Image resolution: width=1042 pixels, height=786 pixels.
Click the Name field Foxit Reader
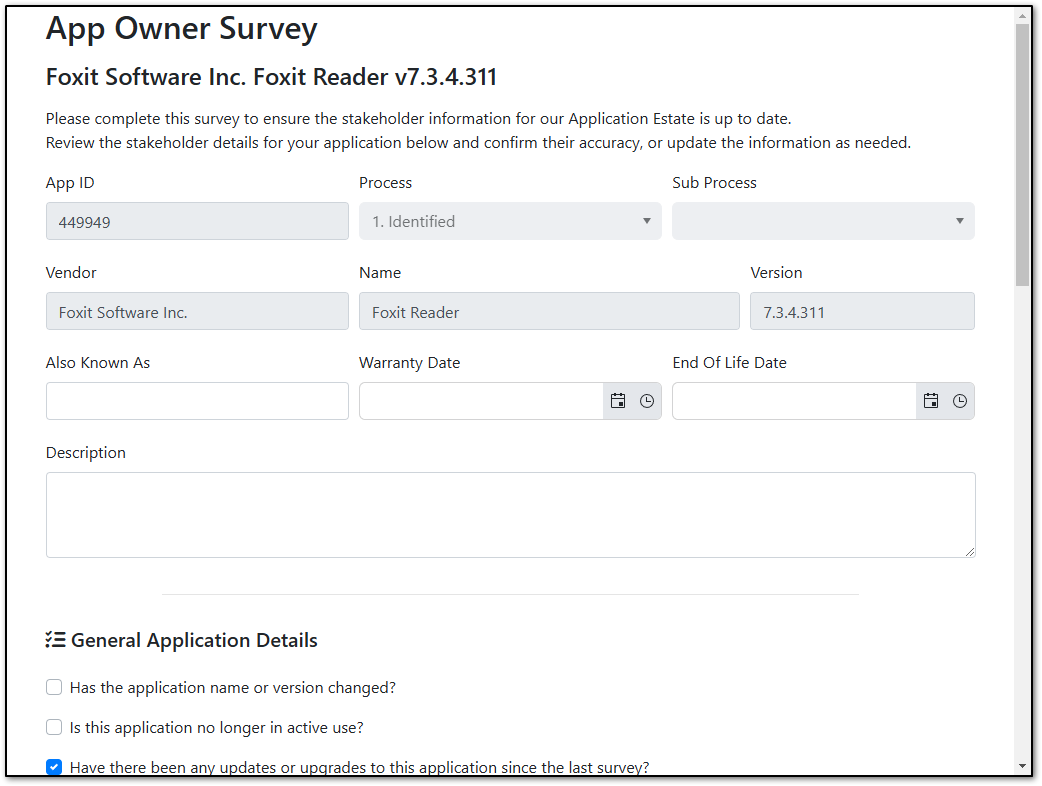[549, 311]
